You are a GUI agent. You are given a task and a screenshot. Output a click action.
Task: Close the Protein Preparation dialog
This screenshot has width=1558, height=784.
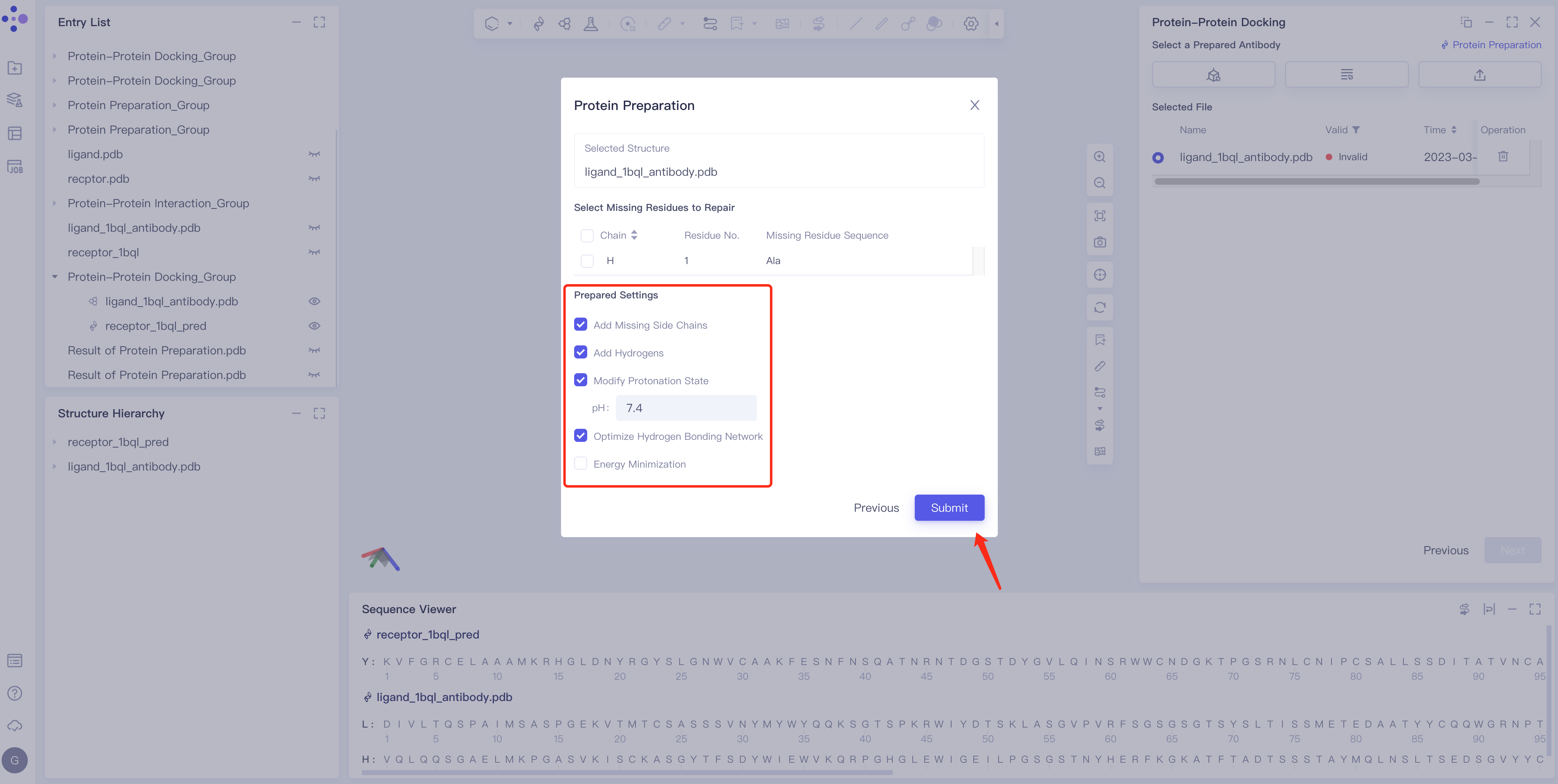coord(974,105)
